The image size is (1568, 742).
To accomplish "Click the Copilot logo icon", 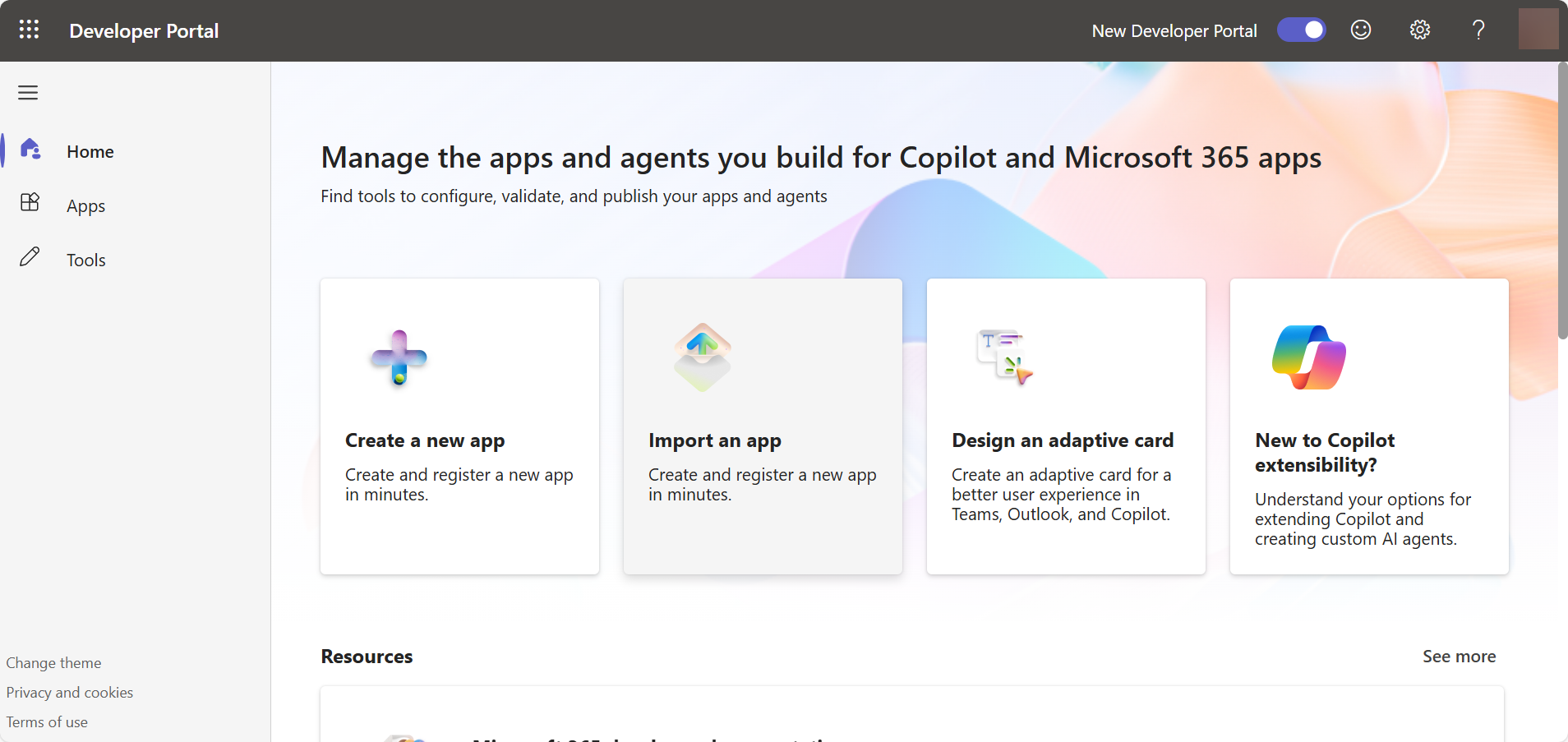I will click(1308, 357).
